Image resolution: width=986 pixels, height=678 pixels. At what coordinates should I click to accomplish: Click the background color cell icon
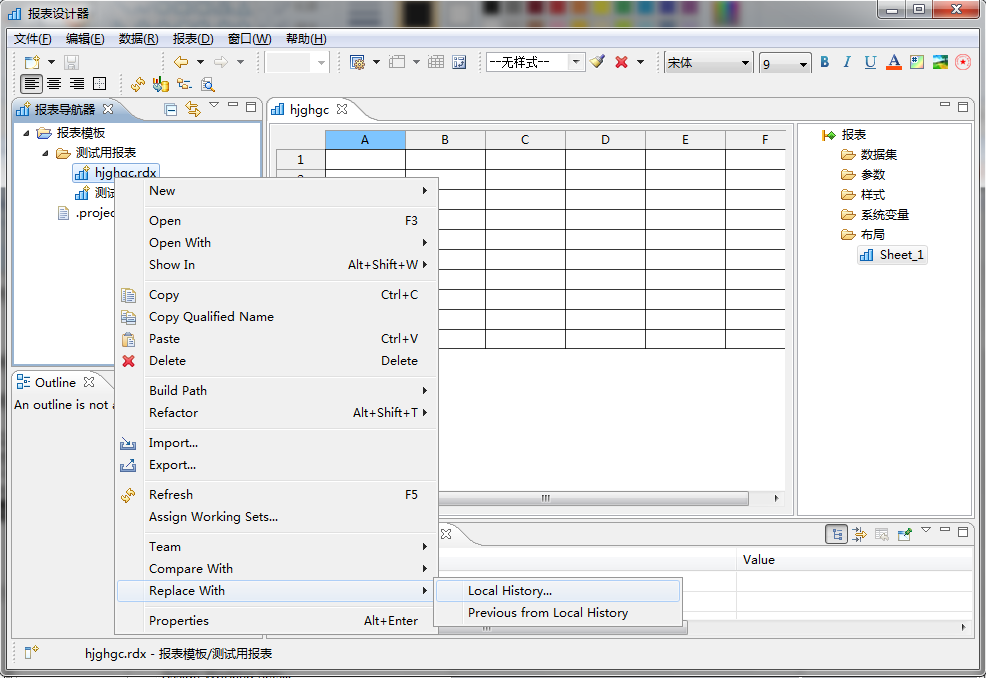click(917, 62)
